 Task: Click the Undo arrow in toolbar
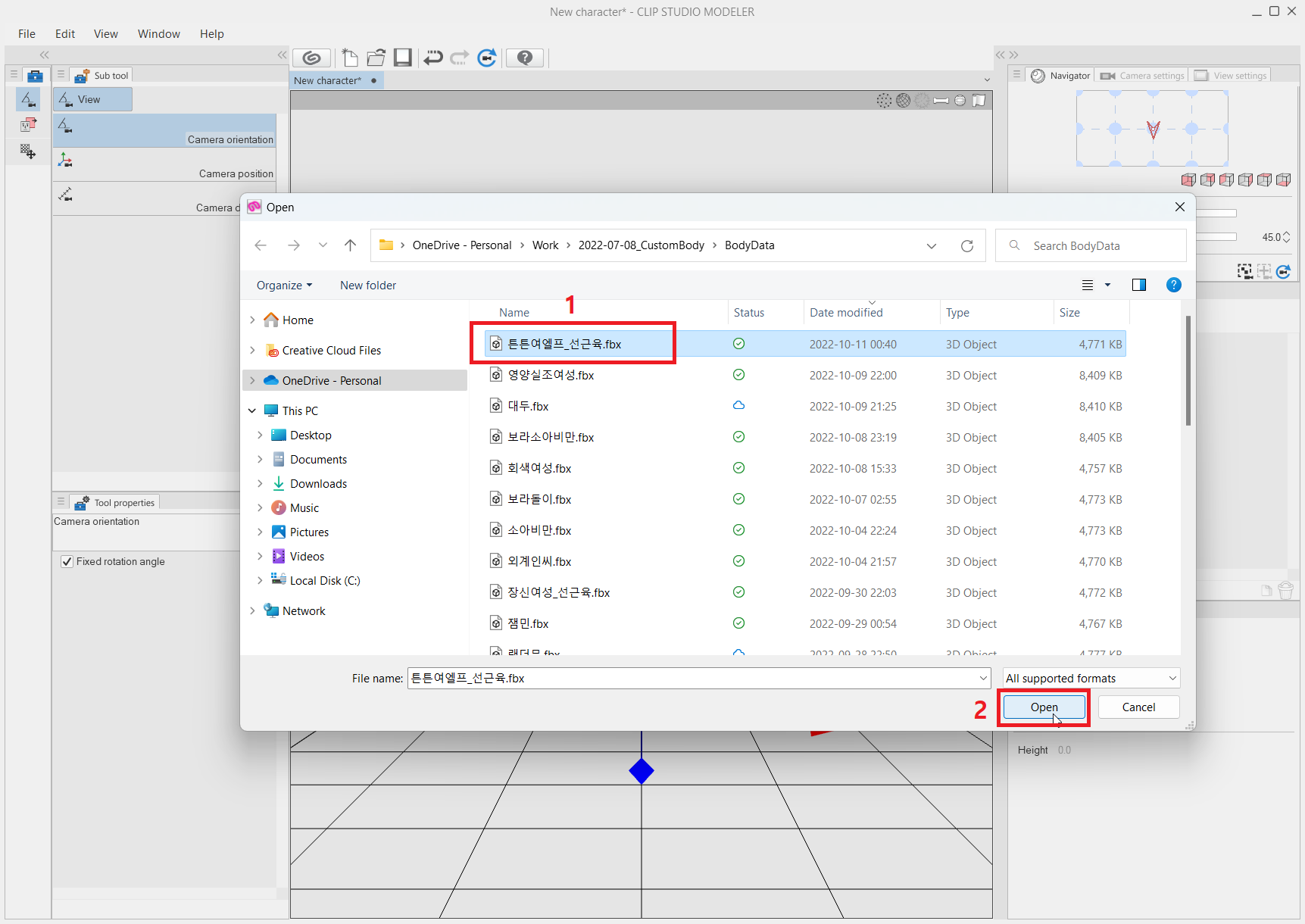coord(432,58)
